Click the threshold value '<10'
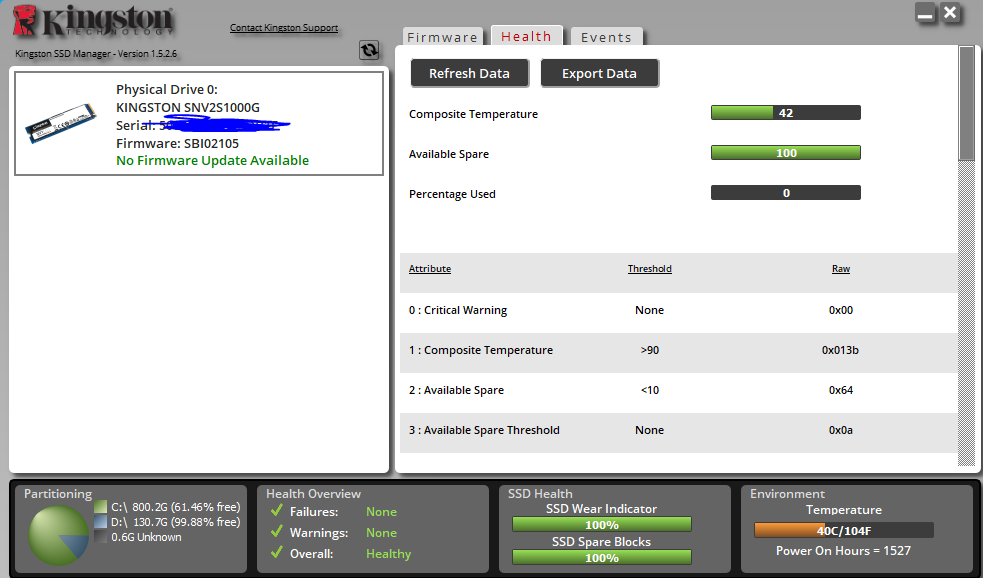The image size is (983, 578). 649,390
